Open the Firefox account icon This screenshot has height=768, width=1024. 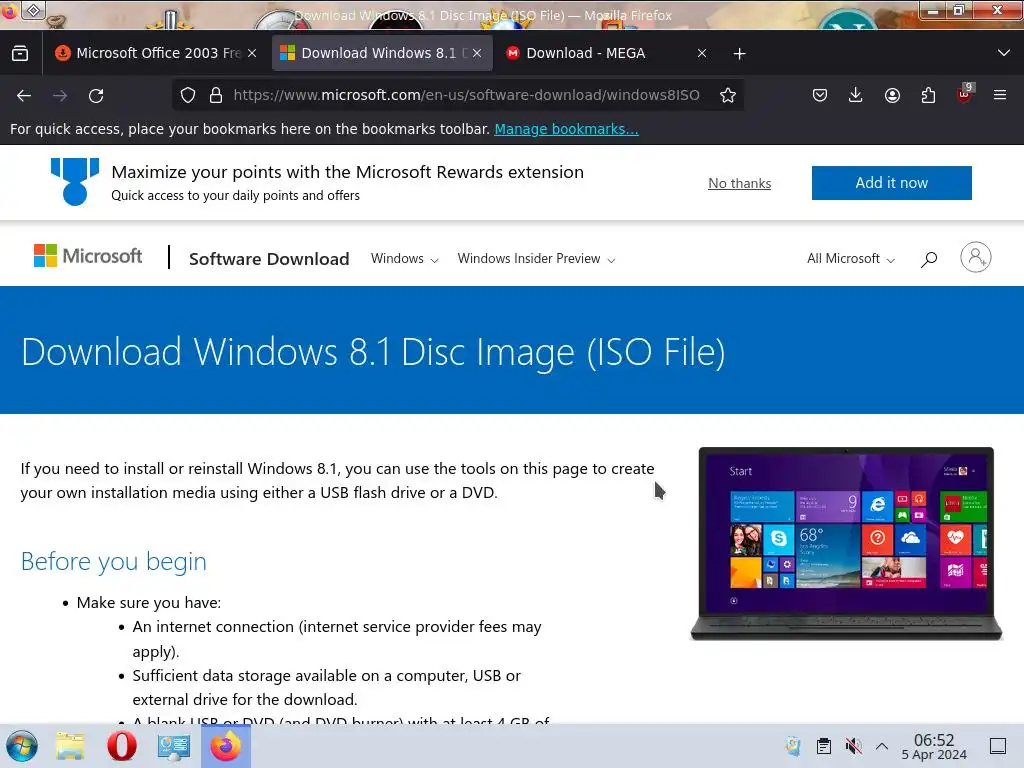tap(892, 95)
